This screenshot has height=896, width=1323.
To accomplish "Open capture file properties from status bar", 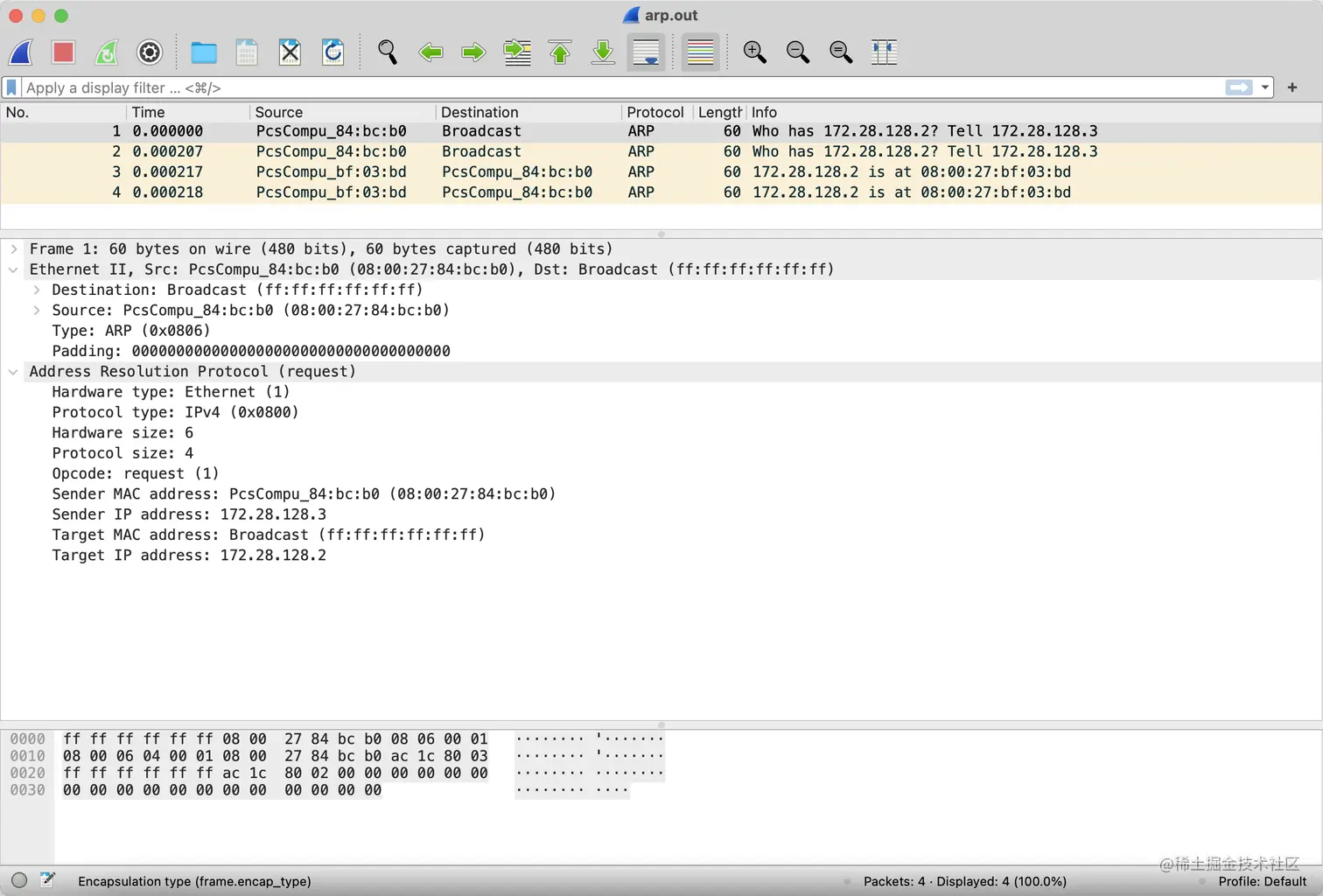I will point(47,880).
